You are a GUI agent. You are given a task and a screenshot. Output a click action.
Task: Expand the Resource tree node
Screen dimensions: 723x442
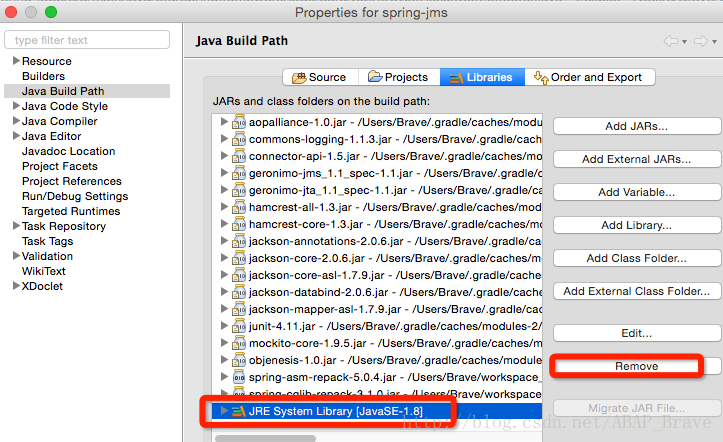click(16, 60)
